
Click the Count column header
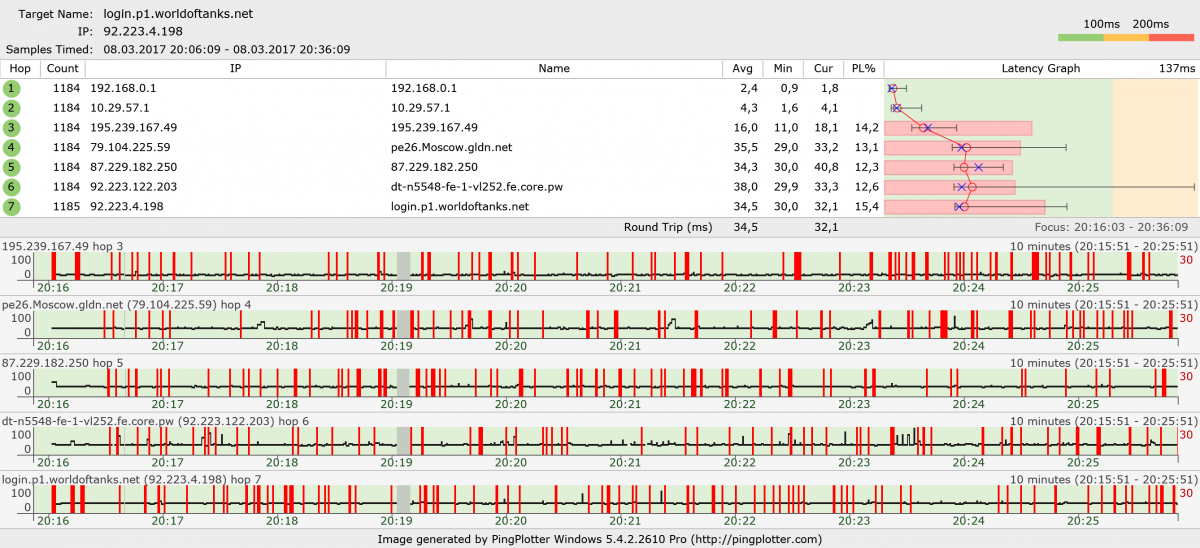pos(62,69)
